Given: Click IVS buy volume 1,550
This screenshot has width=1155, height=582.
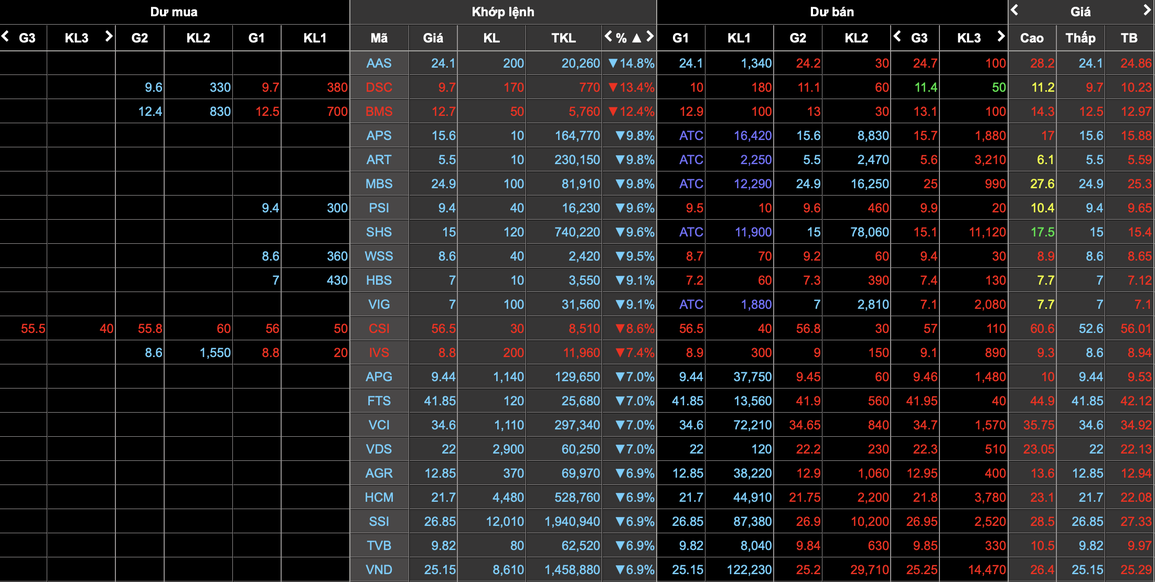Looking at the screenshot, I should click(215, 353).
